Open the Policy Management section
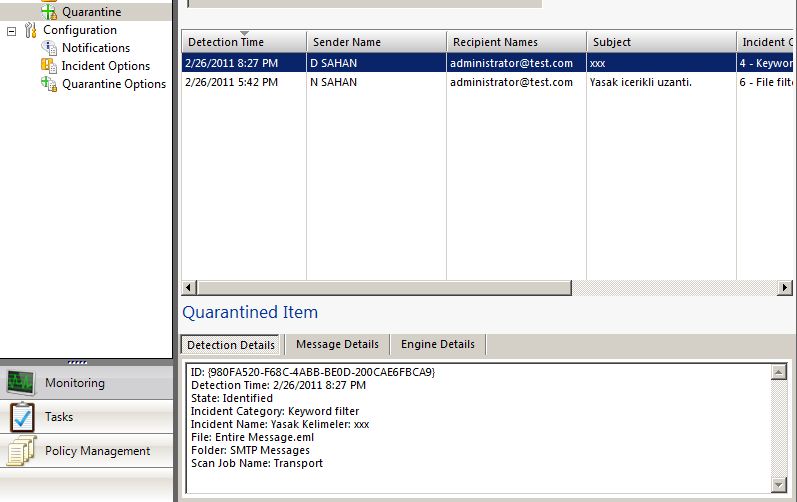 97,451
